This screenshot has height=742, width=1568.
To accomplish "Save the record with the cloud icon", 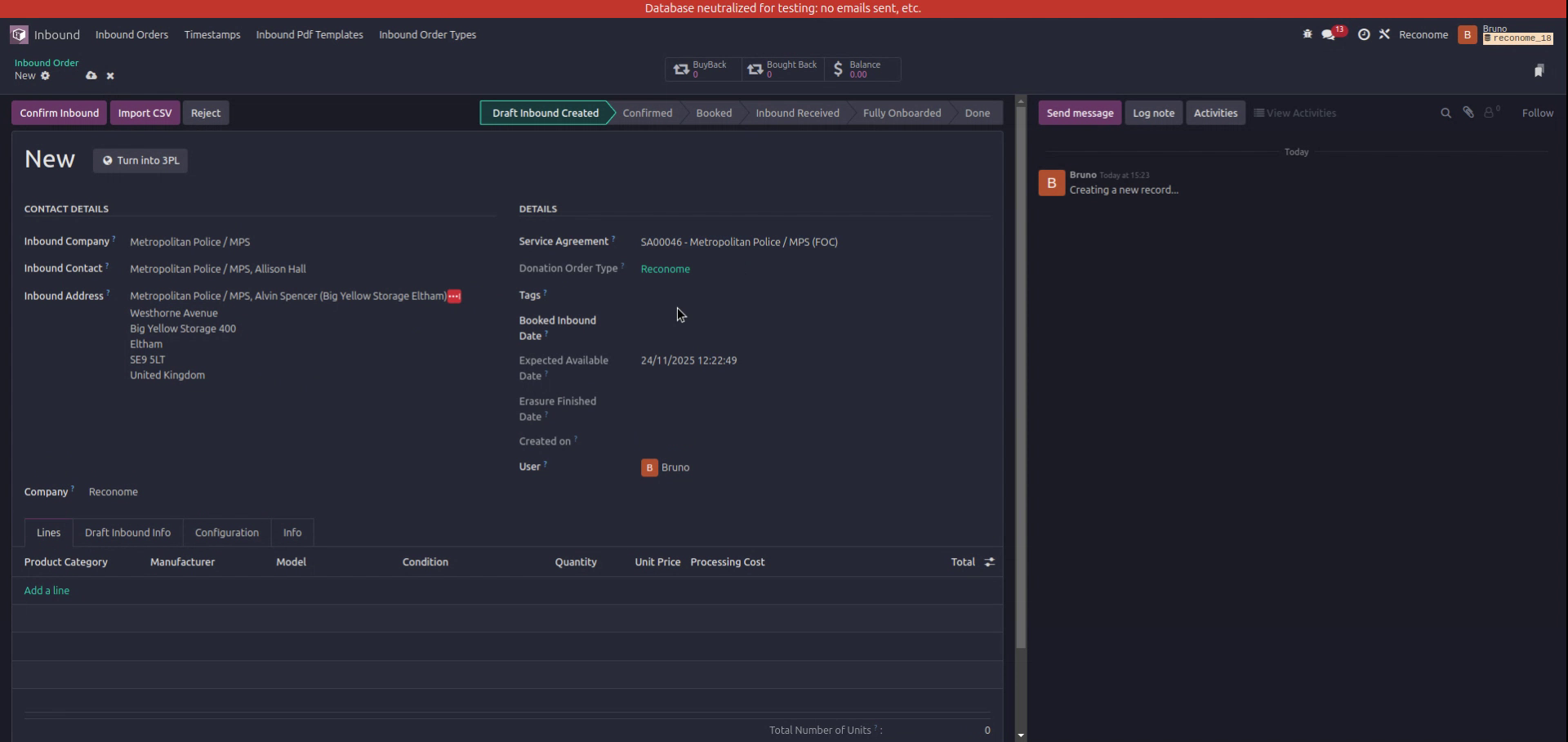I will (91, 75).
